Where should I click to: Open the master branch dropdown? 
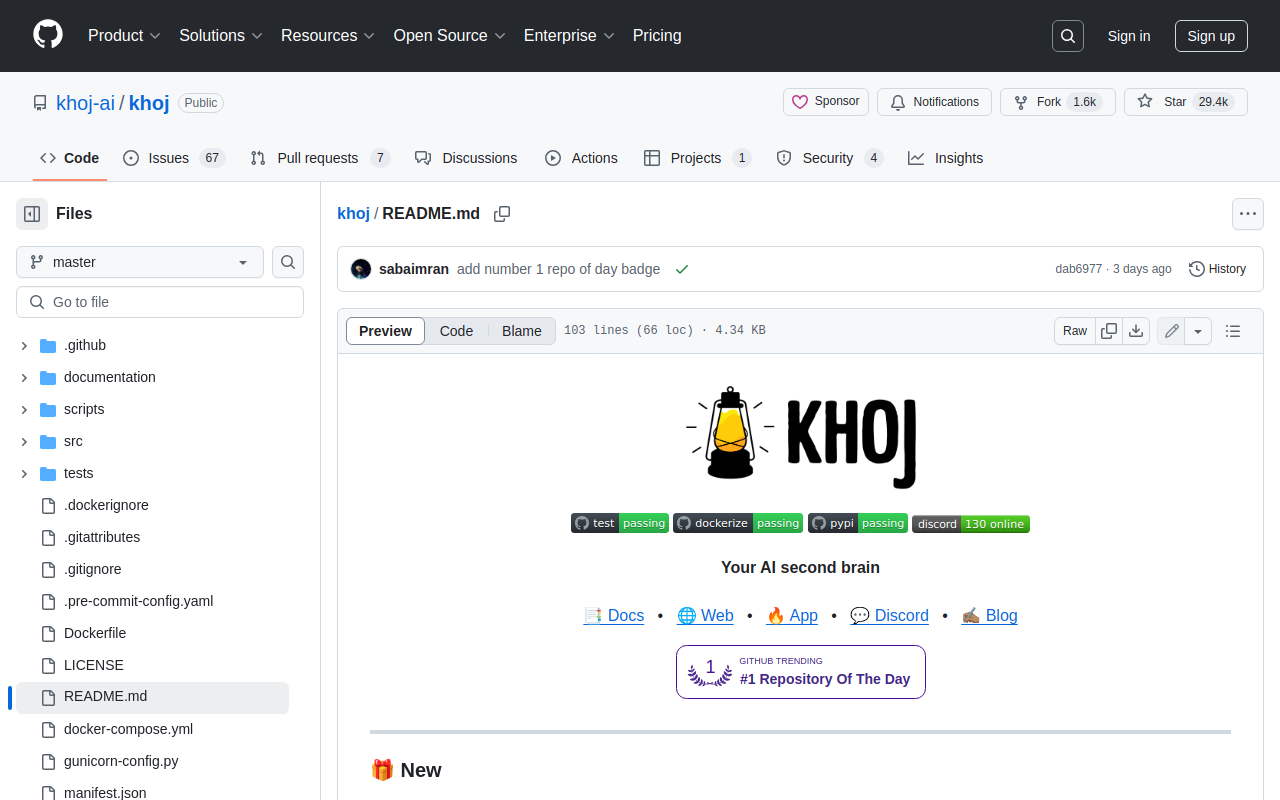(x=140, y=262)
